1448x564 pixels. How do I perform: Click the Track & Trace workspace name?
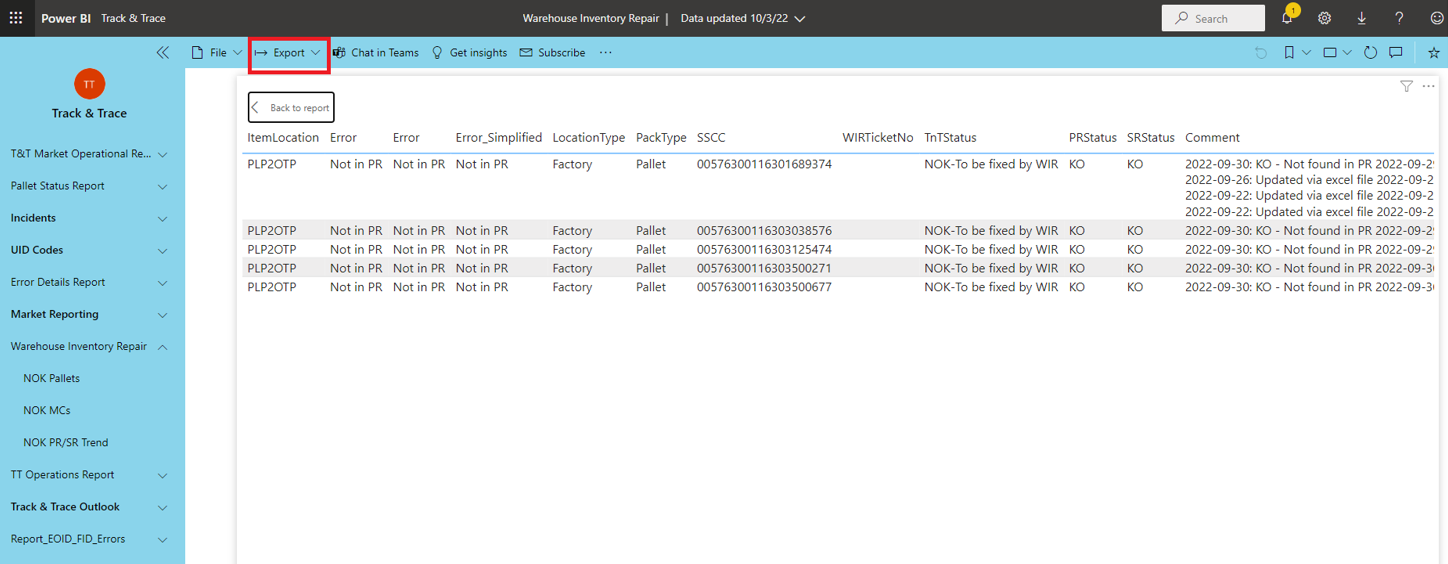click(x=89, y=113)
